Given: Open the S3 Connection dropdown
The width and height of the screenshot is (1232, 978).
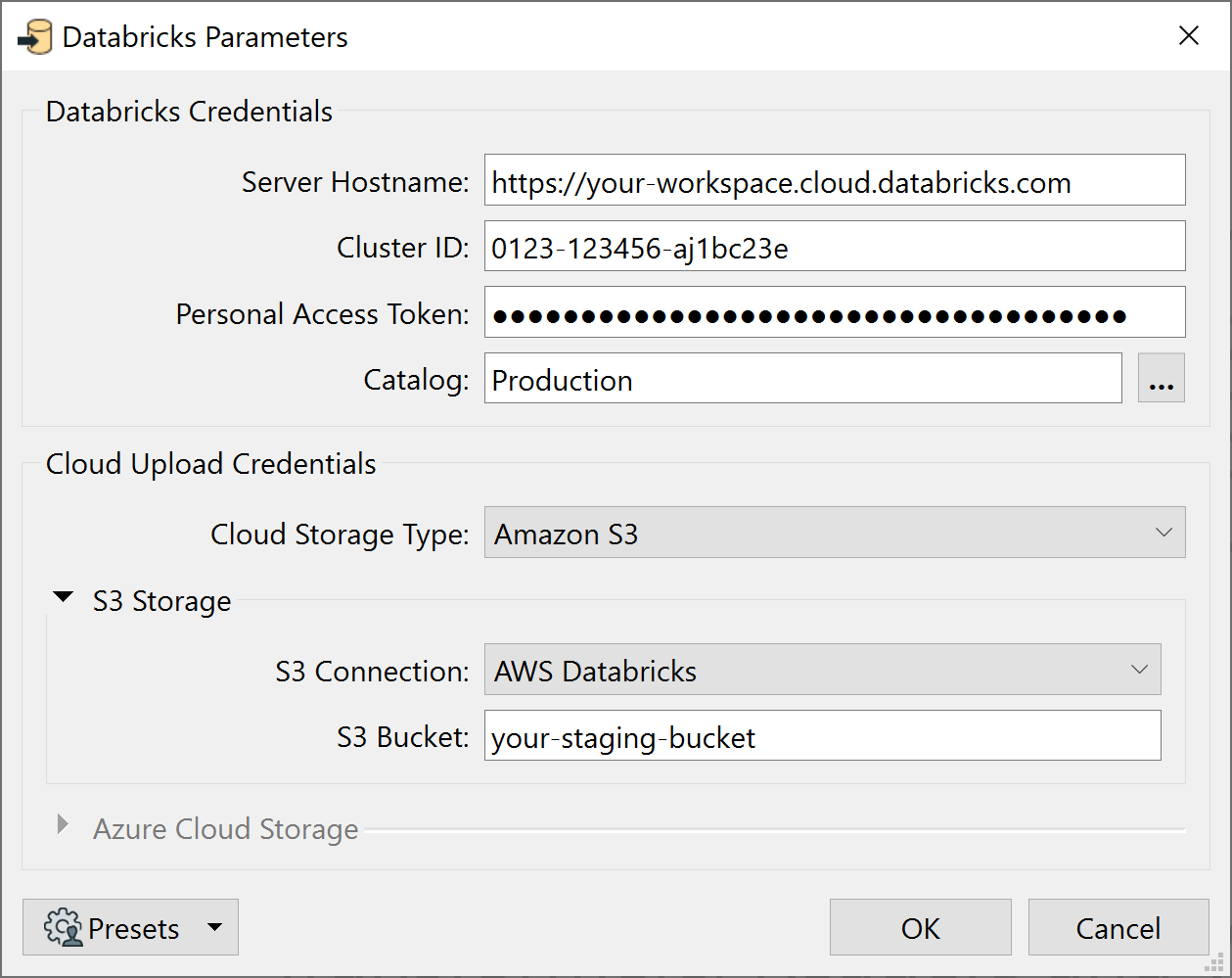Looking at the screenshot, I should [x=1139, y=670].
